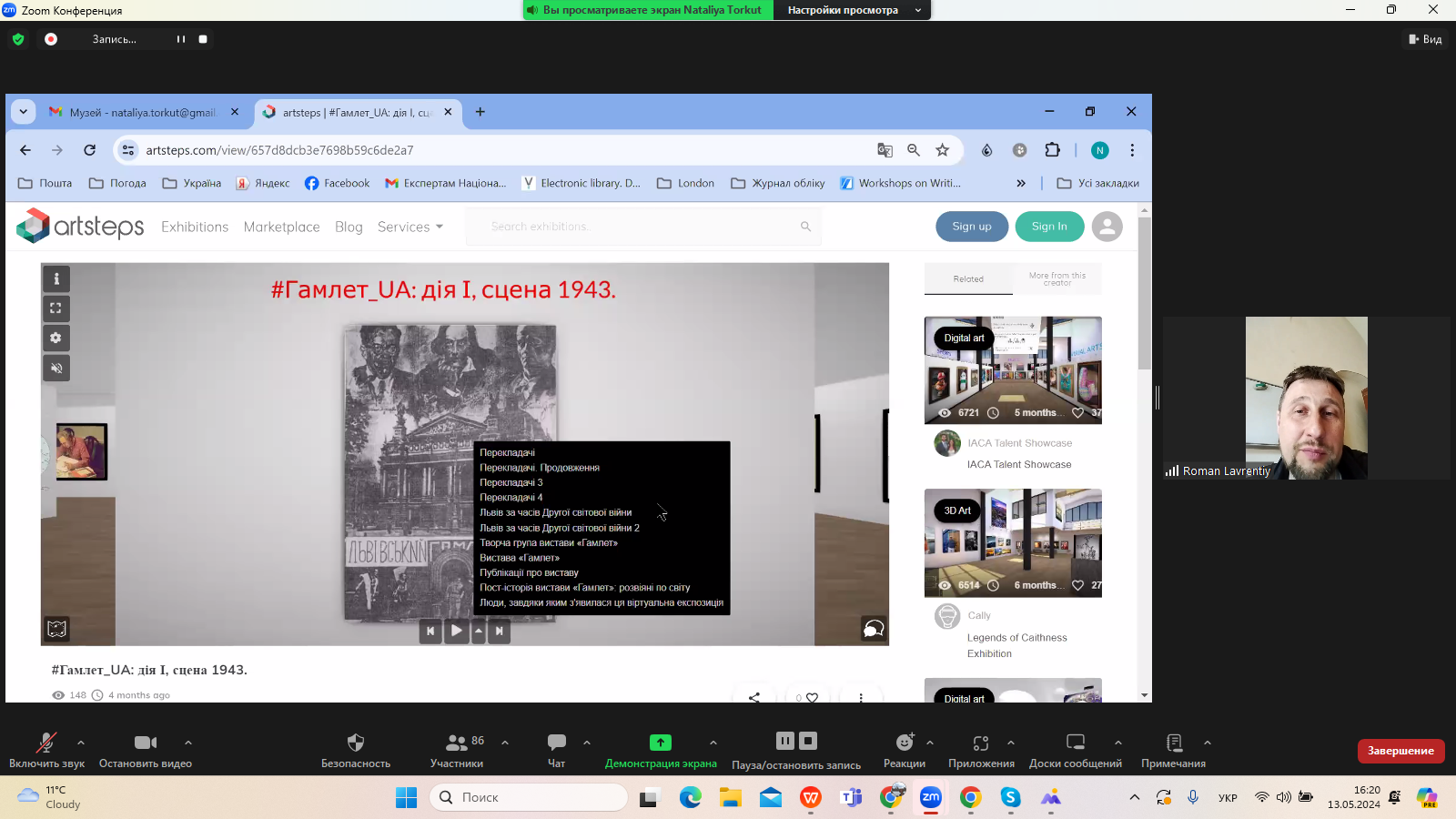The width and height of the screenshot is (1456, 819).
Task: Click the share icon below the exhibition
Action: pos(753,697)
